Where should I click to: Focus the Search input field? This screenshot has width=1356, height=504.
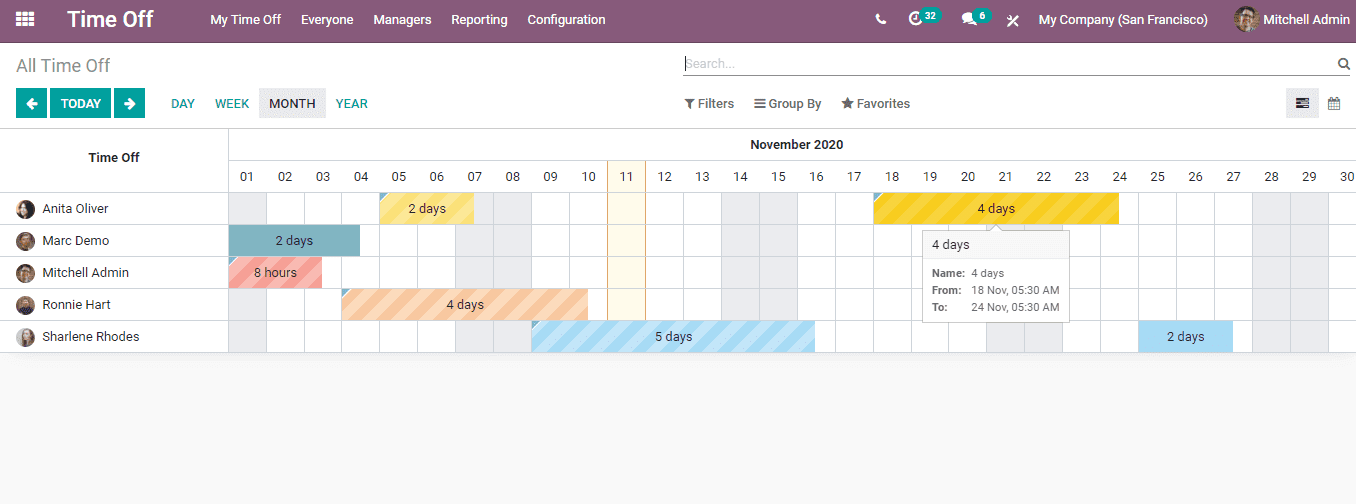[x=1008, y=64]
